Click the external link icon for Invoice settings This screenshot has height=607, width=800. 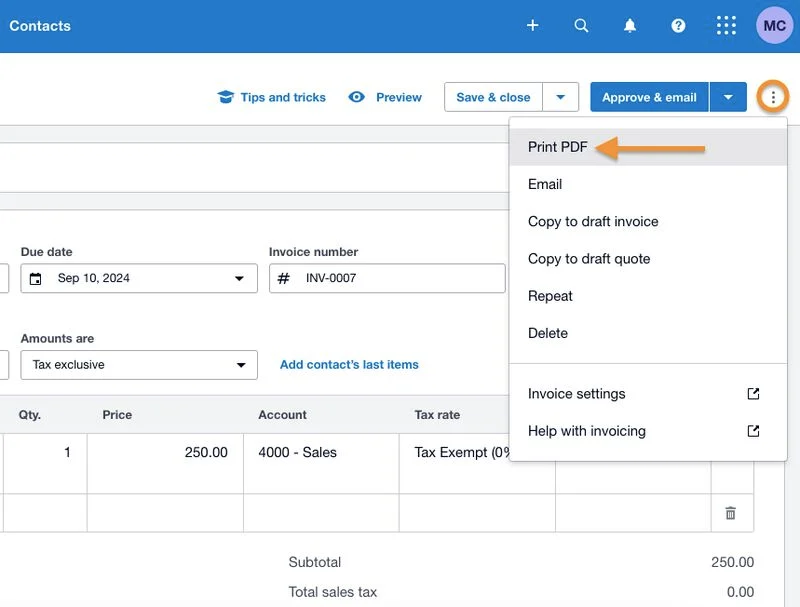pyautogui.click(x=753, y=394)
